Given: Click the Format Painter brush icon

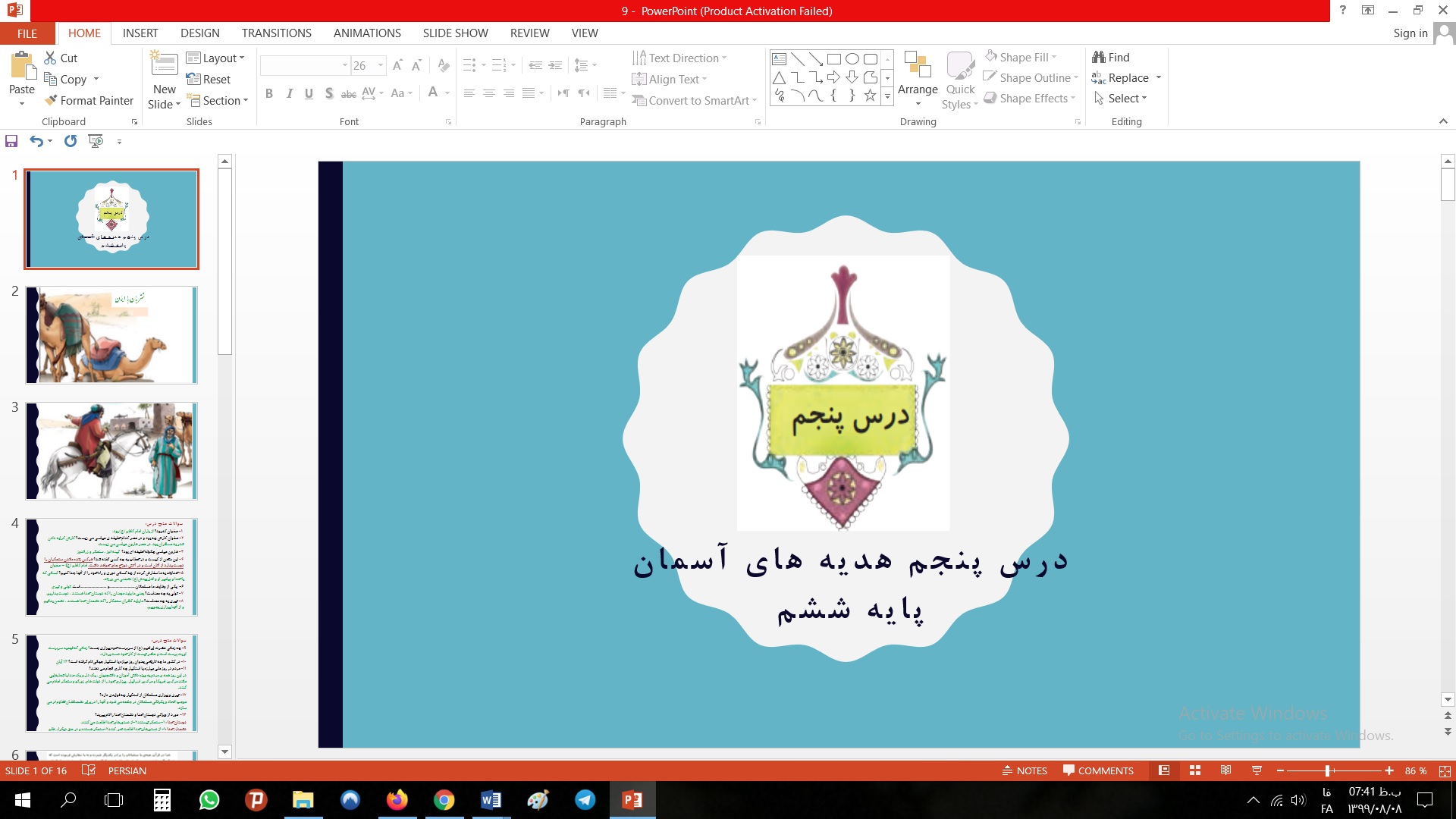Looking at the screenshot, I should pyautogui.click(x=51, y=100).
